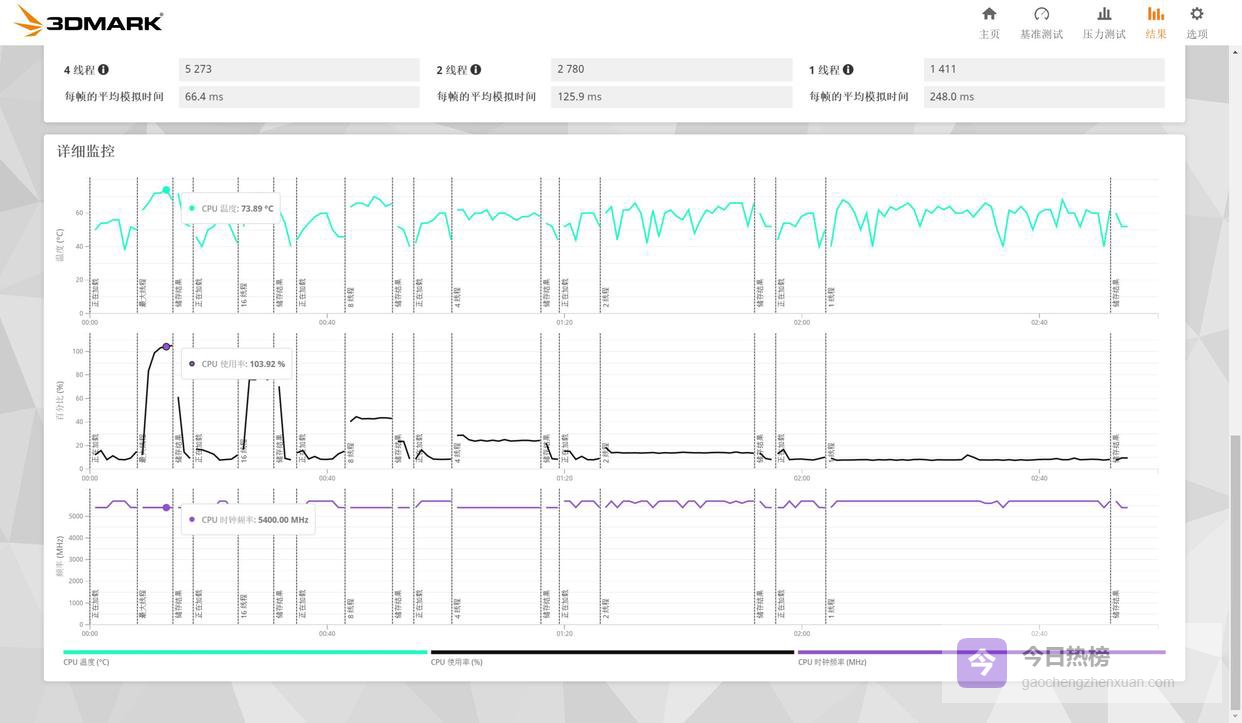The image size is (1242, 723).
Task: Click the highlighted CPU 使用率 chart data point
Action: [166, 347]
